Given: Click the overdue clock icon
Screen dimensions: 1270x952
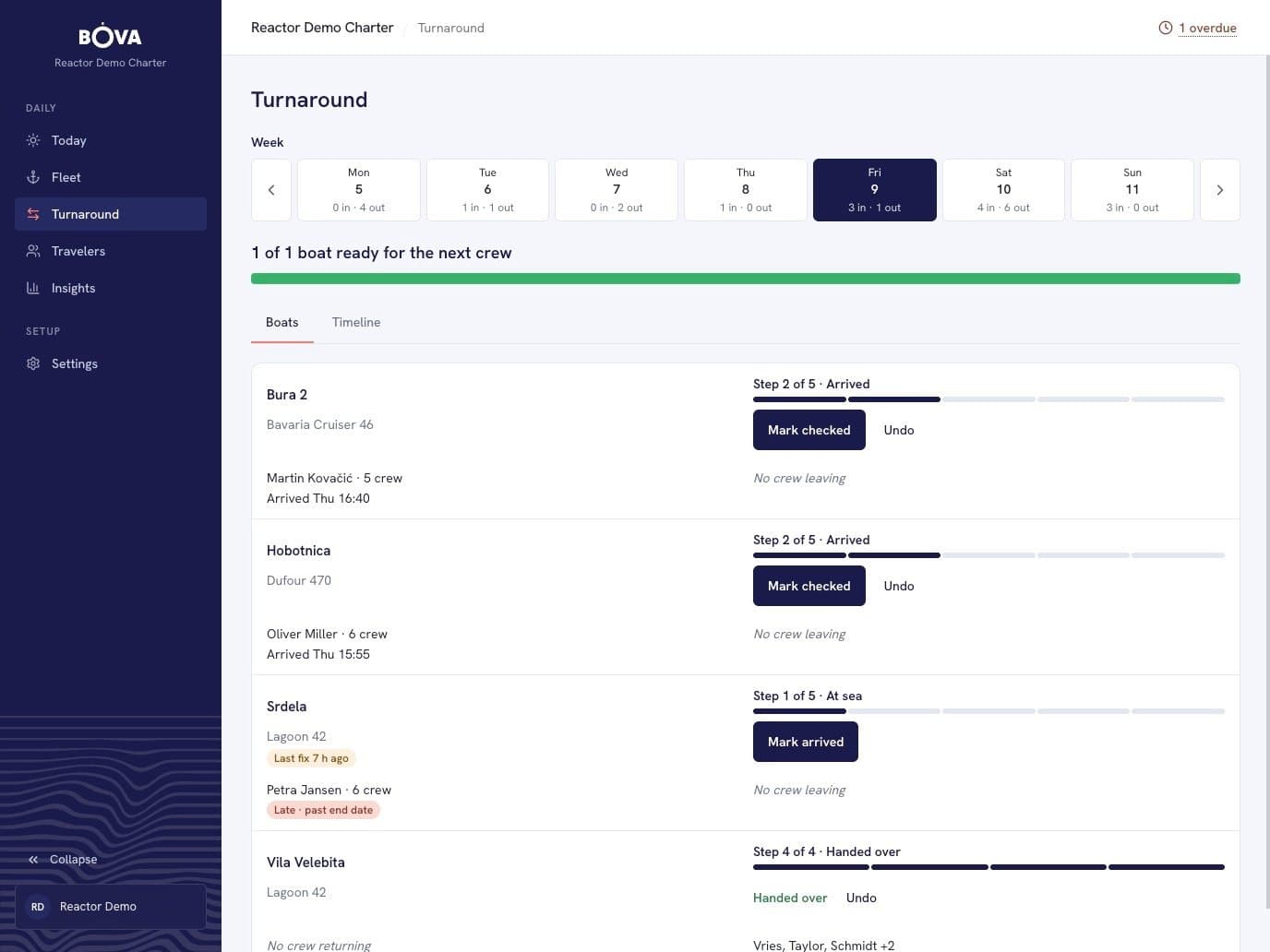Looking at the screenshot, I should coord(1166,28).
